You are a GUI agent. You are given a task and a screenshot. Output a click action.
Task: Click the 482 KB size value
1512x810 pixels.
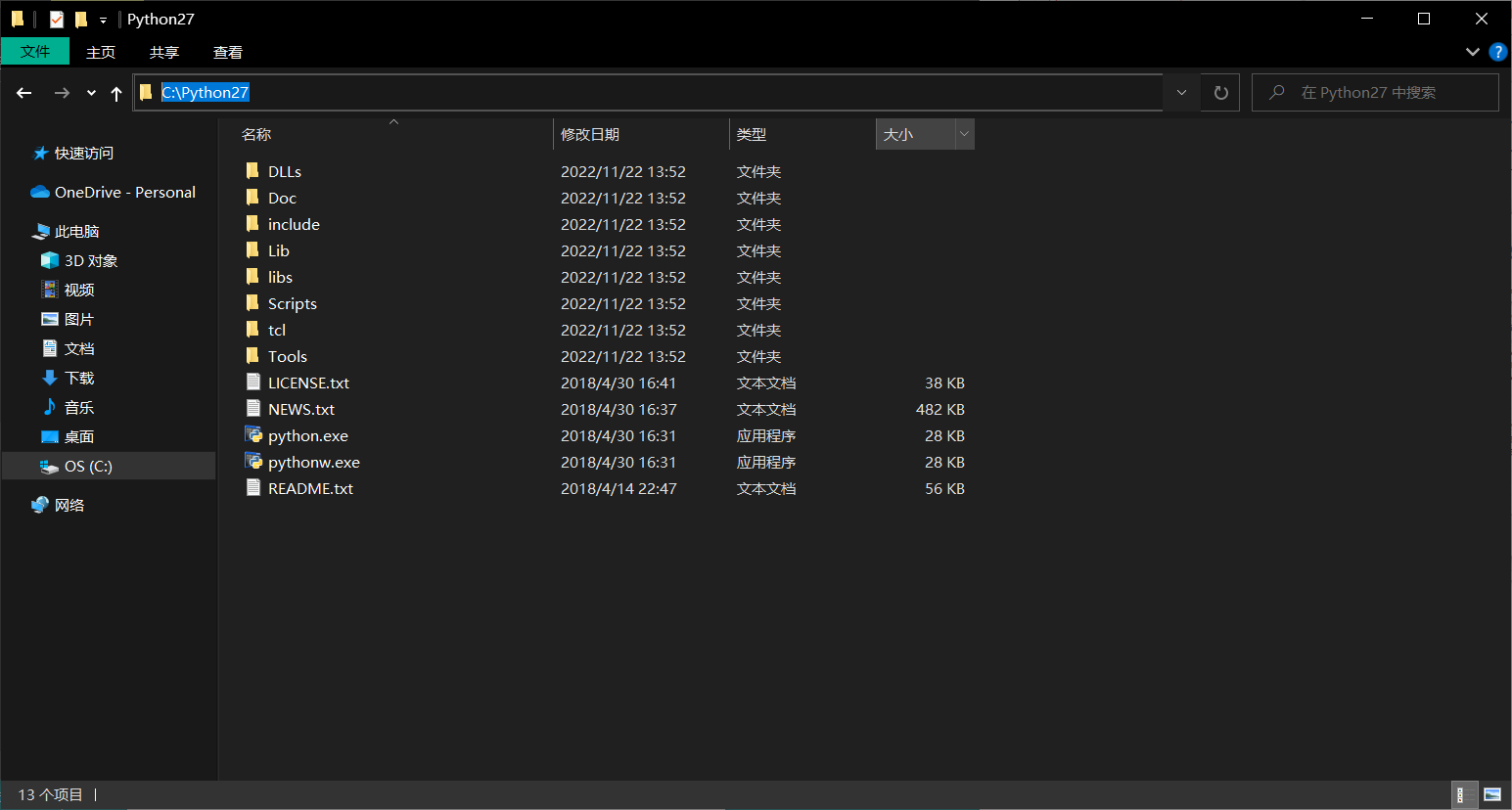click(940, 409)
